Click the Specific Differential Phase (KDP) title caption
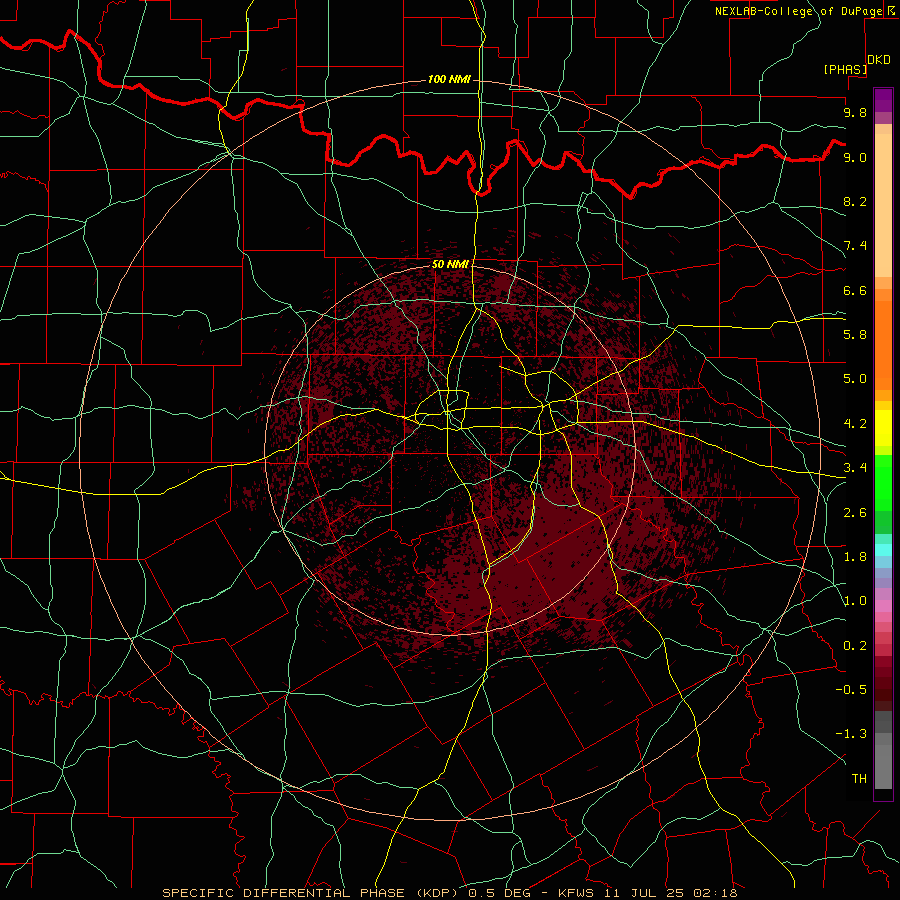 coord(312,893)
